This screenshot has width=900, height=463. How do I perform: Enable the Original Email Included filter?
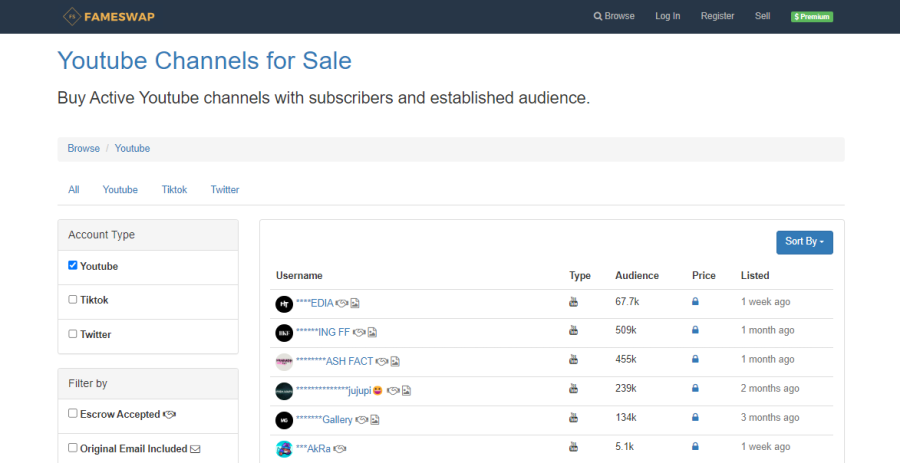[x=72, y=448]
